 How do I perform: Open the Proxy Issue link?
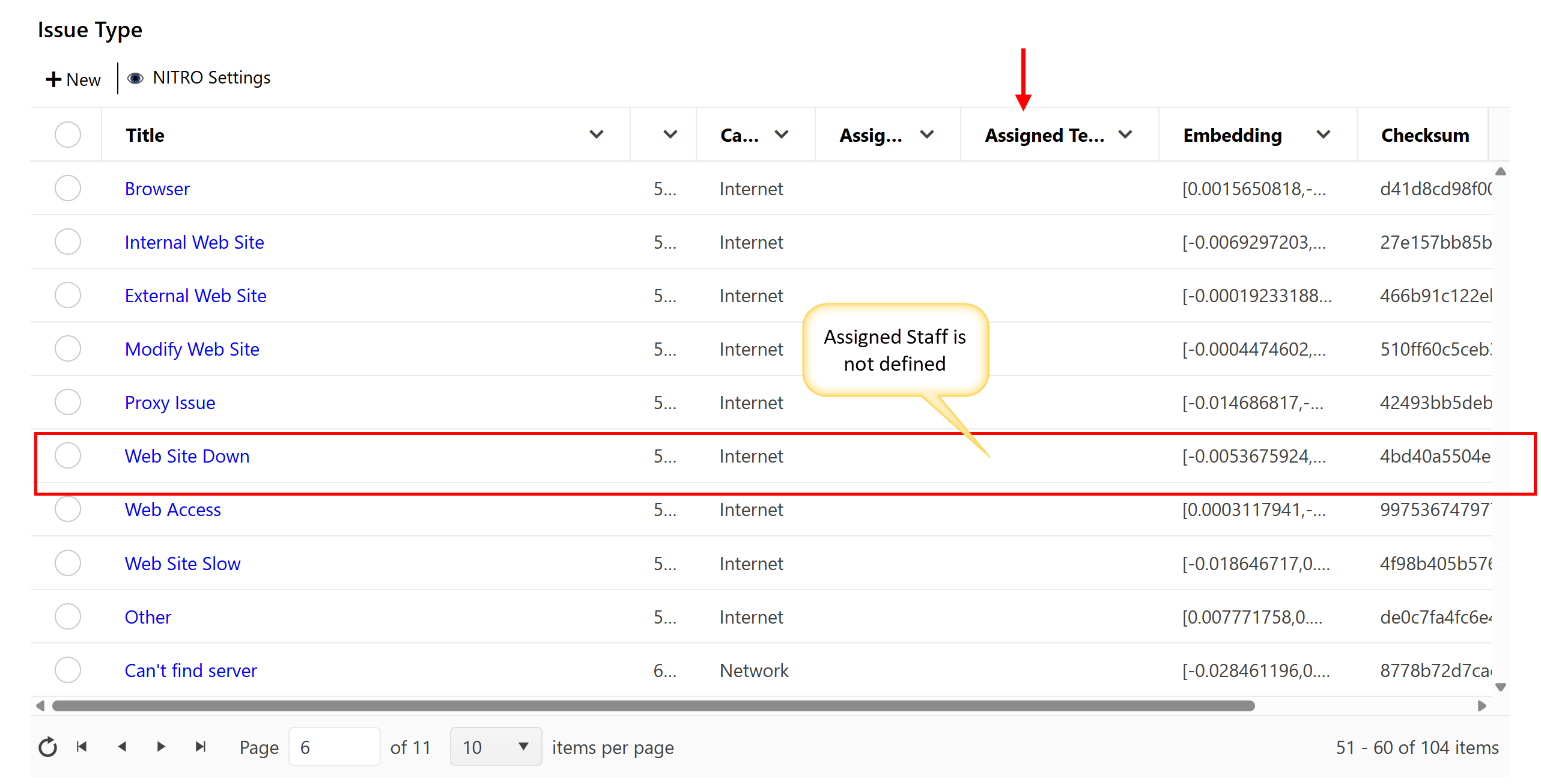(170, 403)
